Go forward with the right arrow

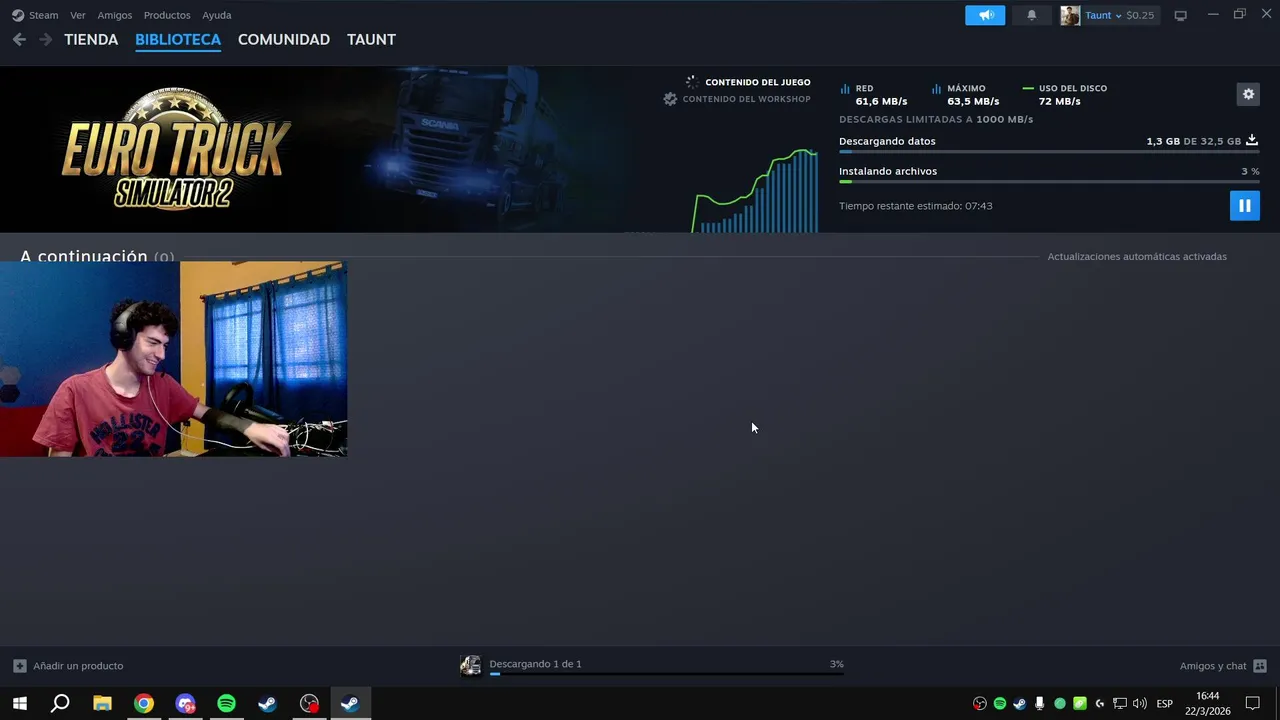coord(45,40)
